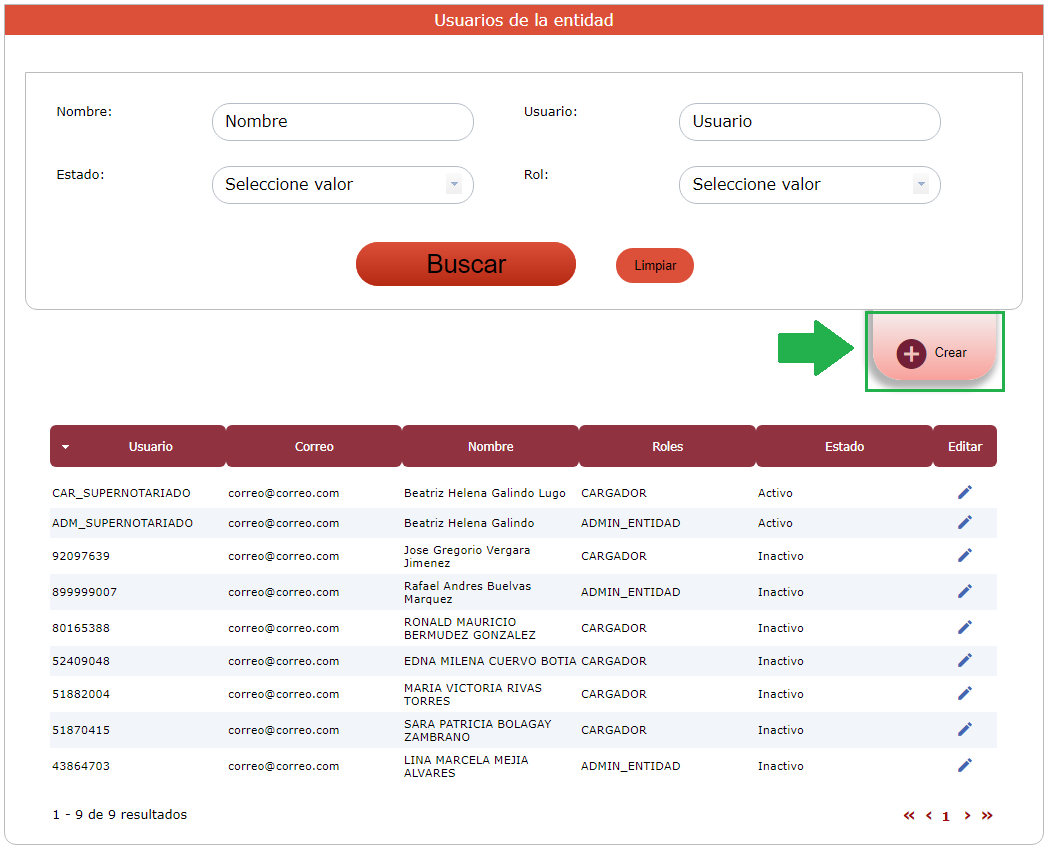Click edit pencil for CAR_SUPERNOTARIADO user

point(964,492)
